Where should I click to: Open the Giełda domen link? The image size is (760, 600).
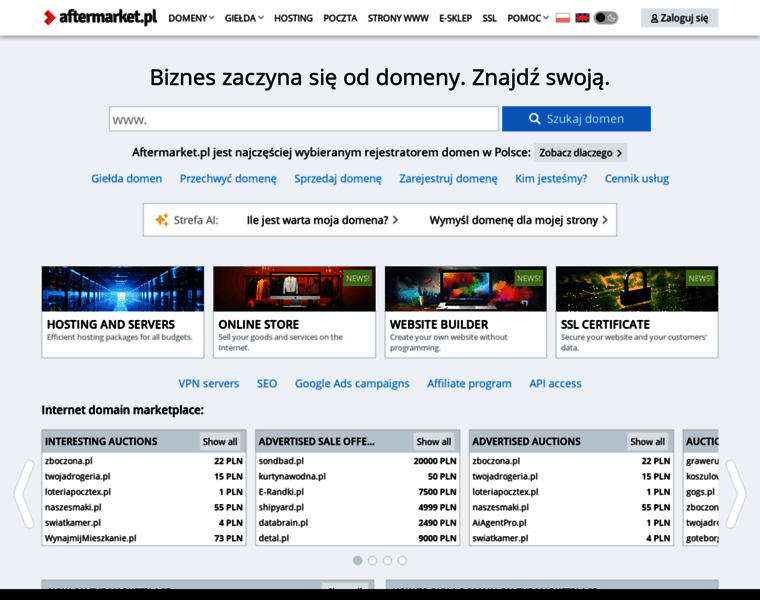(127, 178)
